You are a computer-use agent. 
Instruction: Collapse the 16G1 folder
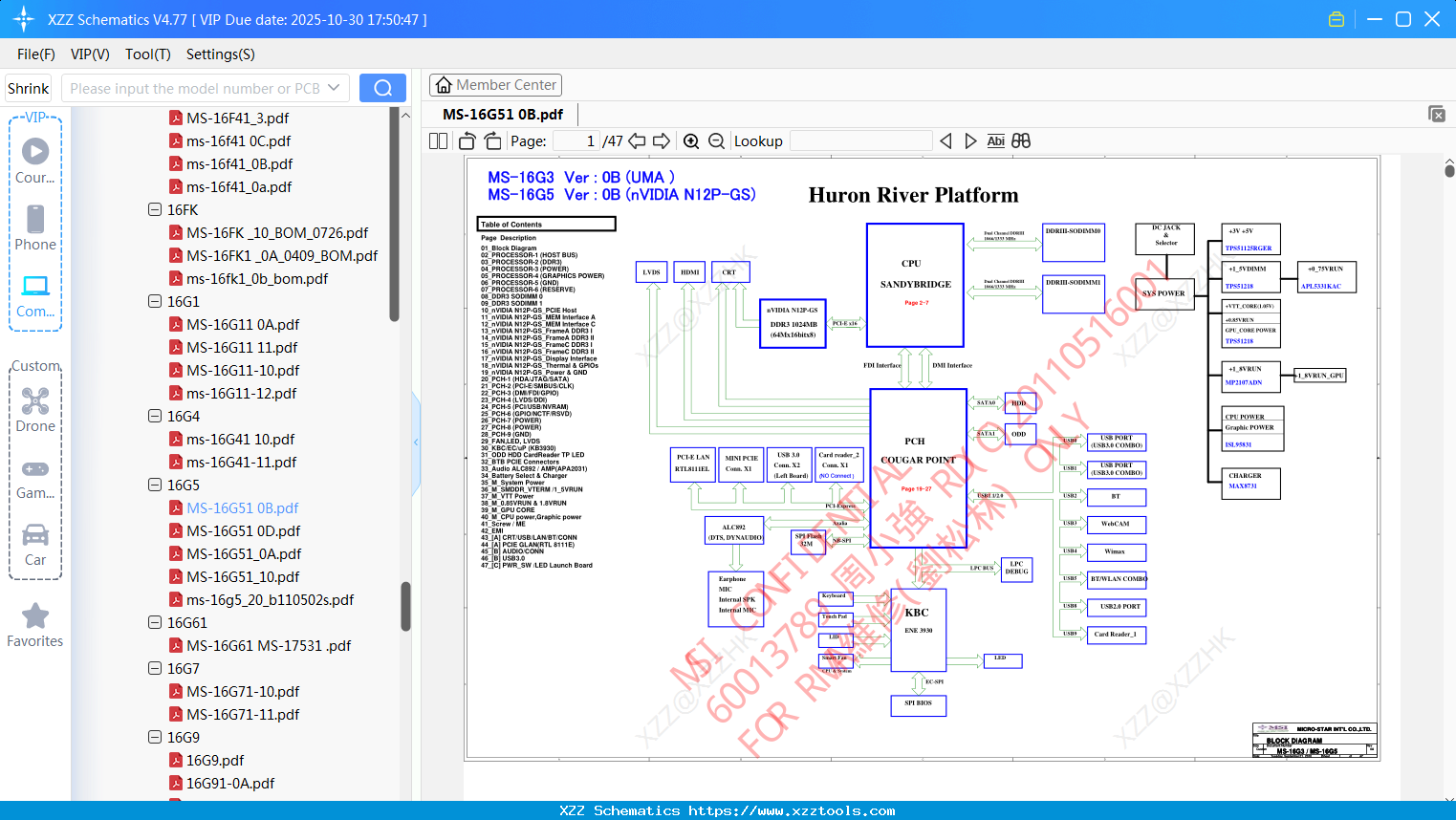pyautogui.click(x=155, y=301)
